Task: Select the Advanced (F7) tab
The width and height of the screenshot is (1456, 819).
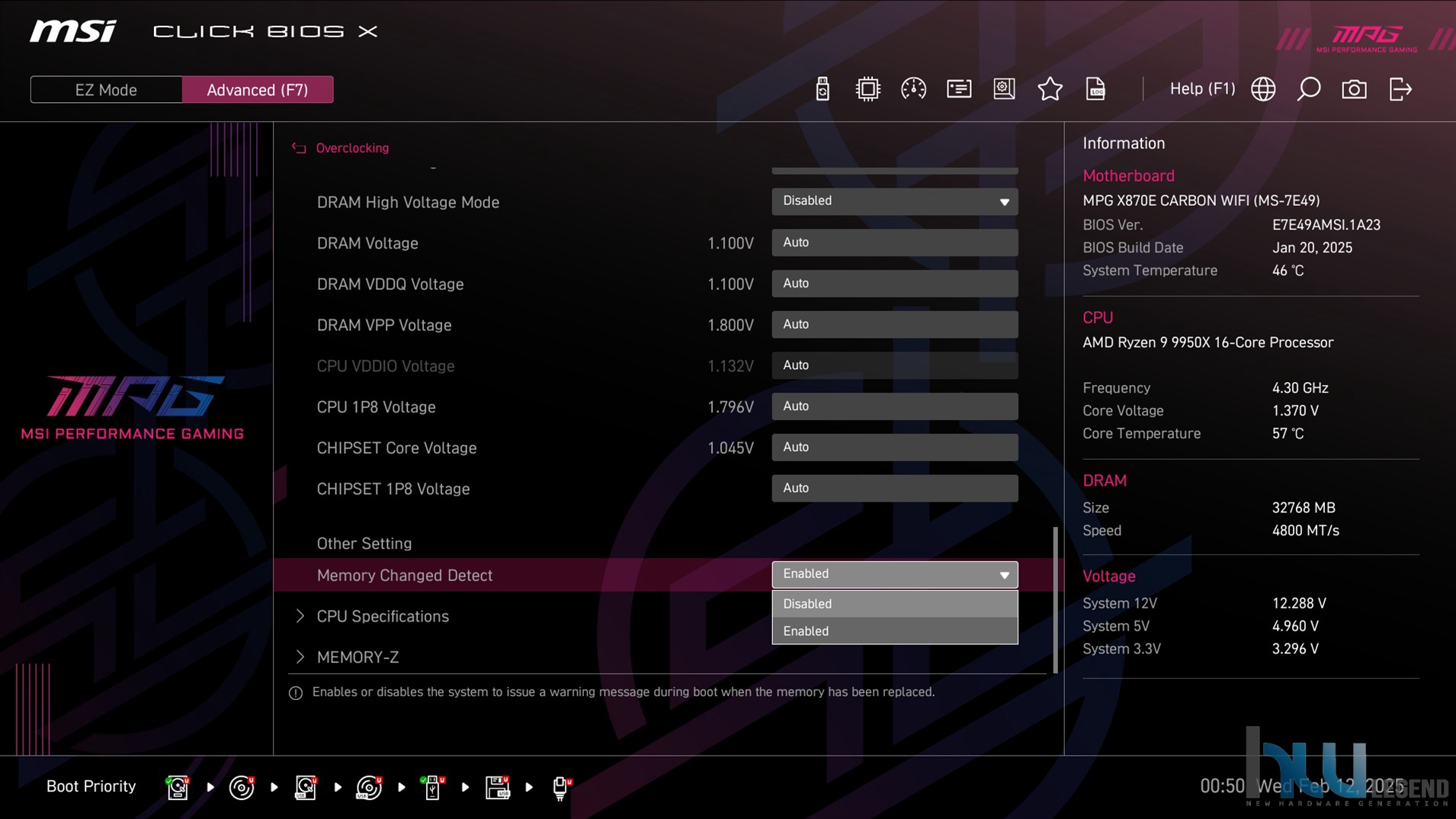Action: (x=258, y=89)
